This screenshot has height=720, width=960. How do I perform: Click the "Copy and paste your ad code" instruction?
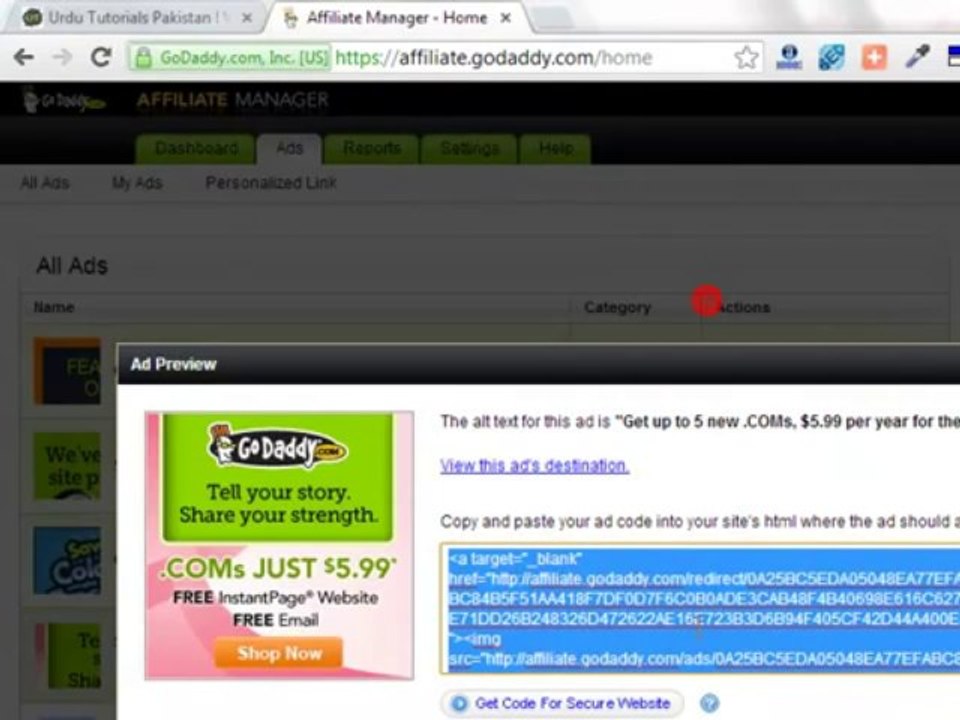click(700, 522)
